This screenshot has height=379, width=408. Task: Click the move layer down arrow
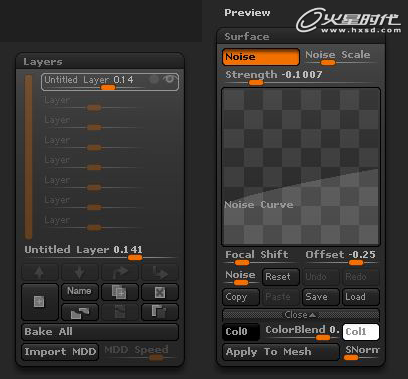[x=80, y=272]
